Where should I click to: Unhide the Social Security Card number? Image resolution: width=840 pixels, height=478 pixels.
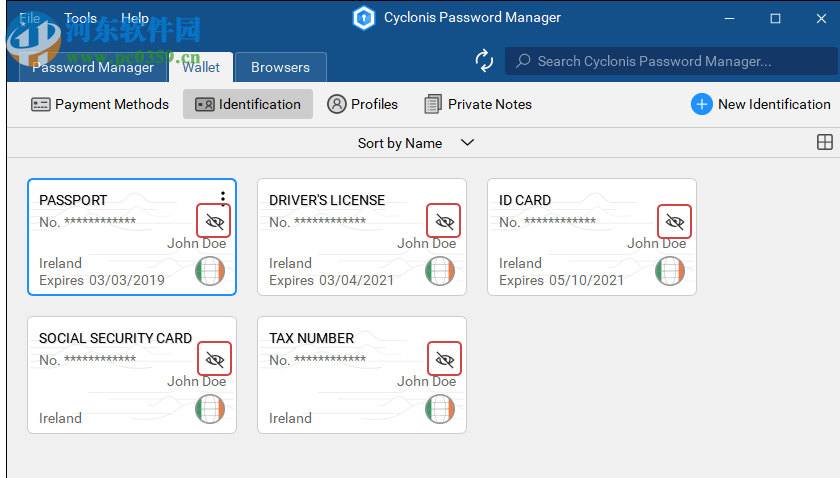coord(214,359)
